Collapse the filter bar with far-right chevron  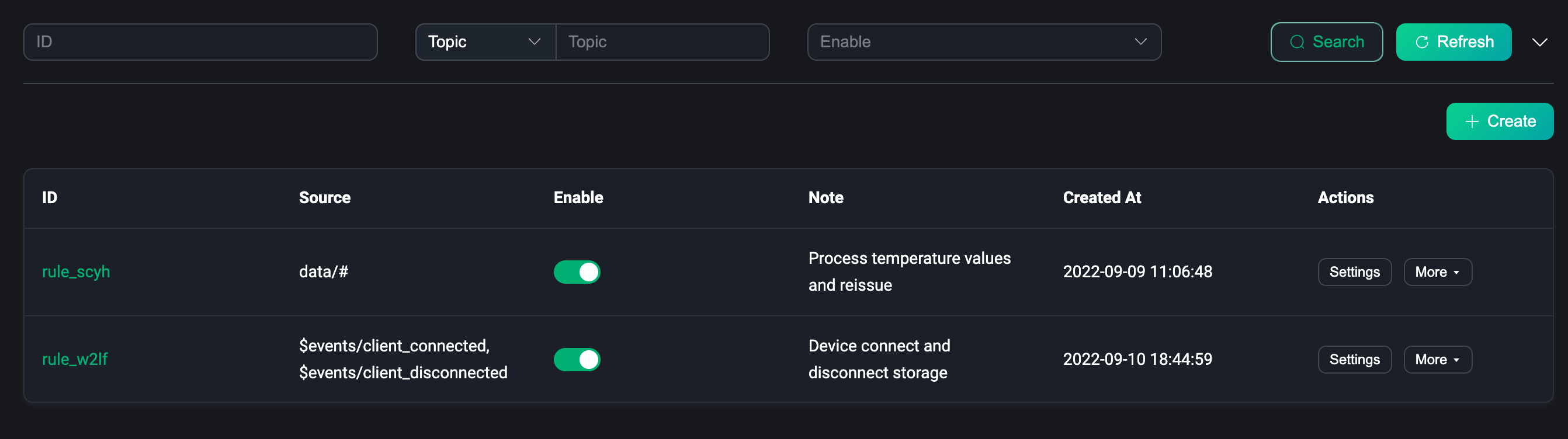[x=1539, y=42]
